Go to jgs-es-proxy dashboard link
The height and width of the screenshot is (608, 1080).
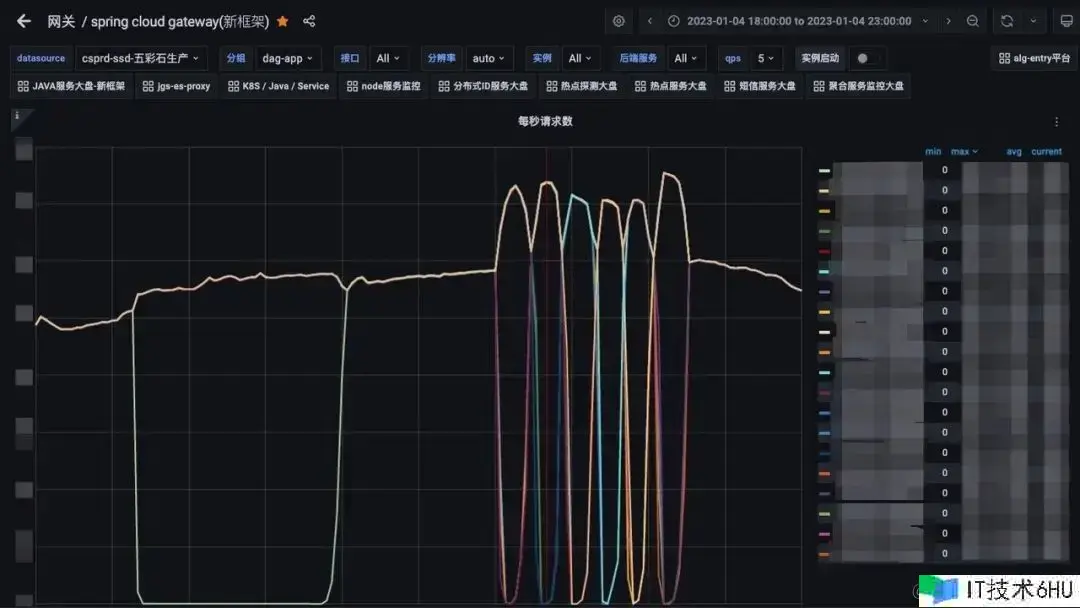click(x=176, y=86)
